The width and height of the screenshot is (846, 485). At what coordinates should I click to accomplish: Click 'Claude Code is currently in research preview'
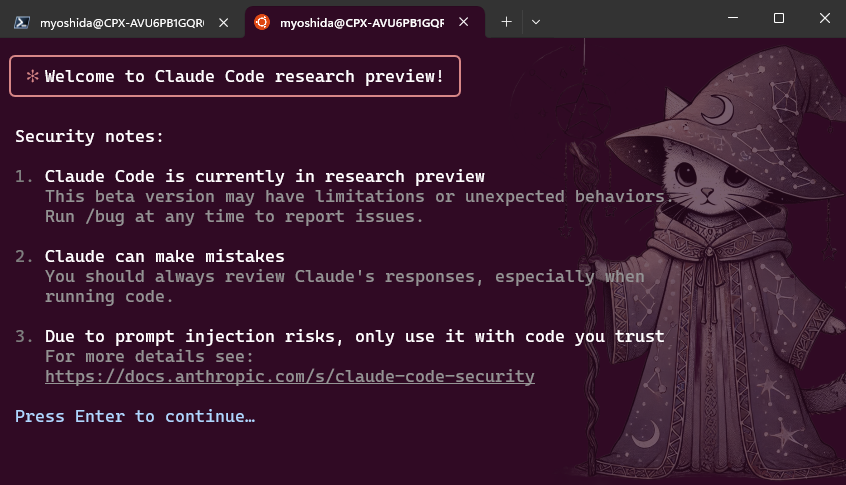(264, 176)
